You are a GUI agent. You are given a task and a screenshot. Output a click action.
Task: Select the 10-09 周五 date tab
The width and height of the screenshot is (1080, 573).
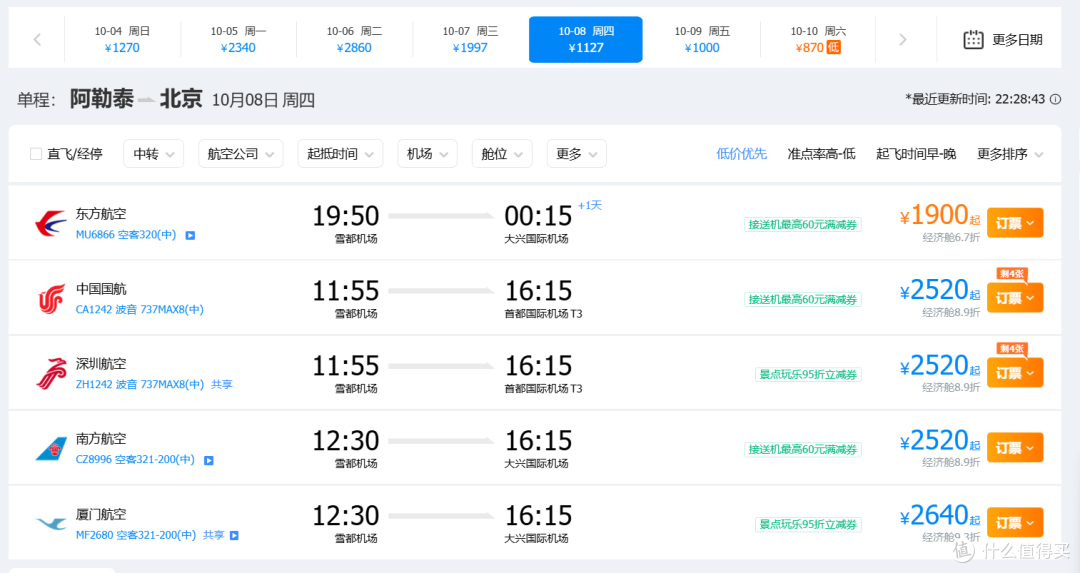click(702, 40)
